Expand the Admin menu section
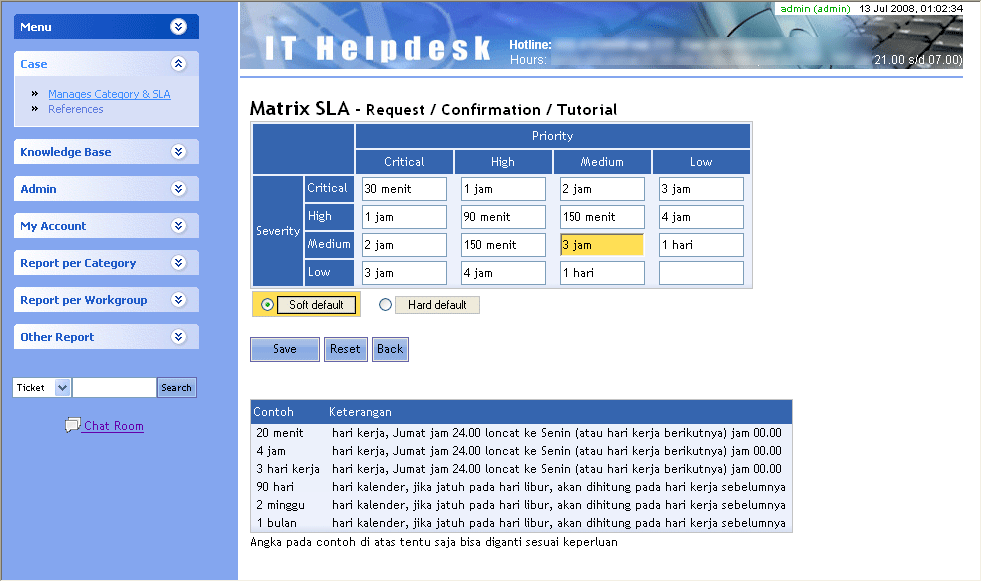Image resolution: width=982 pixels, height=582 pixels. tap(179, 189)
